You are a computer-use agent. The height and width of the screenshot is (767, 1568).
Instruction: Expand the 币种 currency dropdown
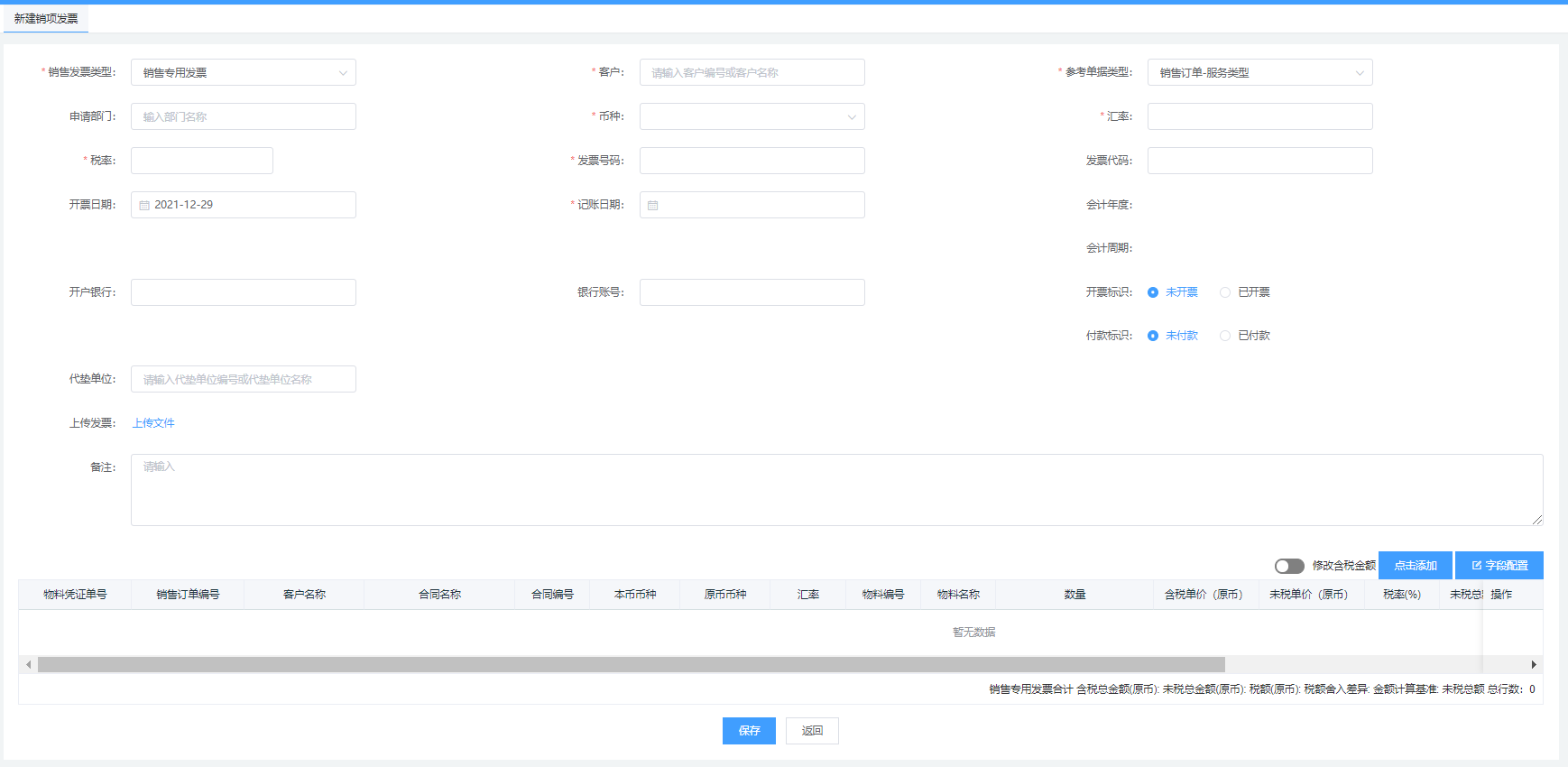click(x=752, y=116)
